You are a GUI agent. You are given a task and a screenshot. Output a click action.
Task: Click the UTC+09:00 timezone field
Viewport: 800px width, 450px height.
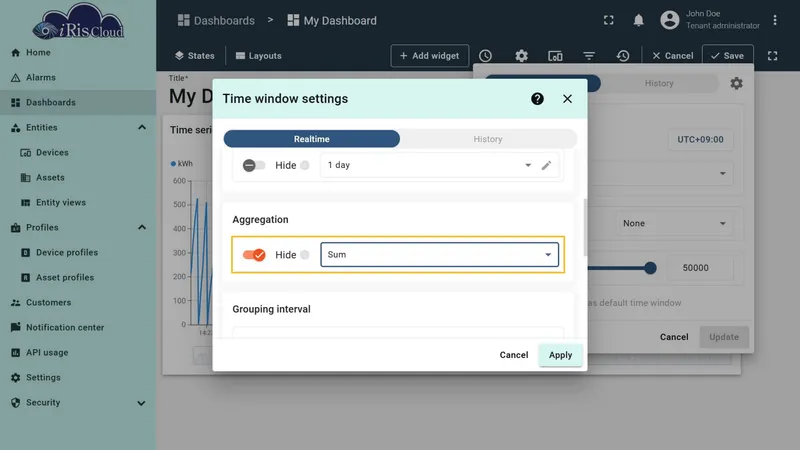click(701, 139)
